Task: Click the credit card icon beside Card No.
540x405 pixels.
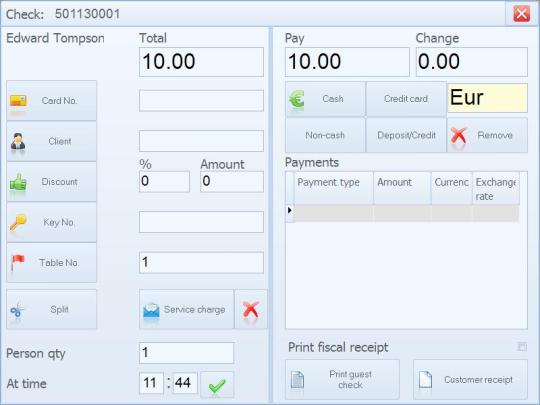Action: (x=18, y=101)
